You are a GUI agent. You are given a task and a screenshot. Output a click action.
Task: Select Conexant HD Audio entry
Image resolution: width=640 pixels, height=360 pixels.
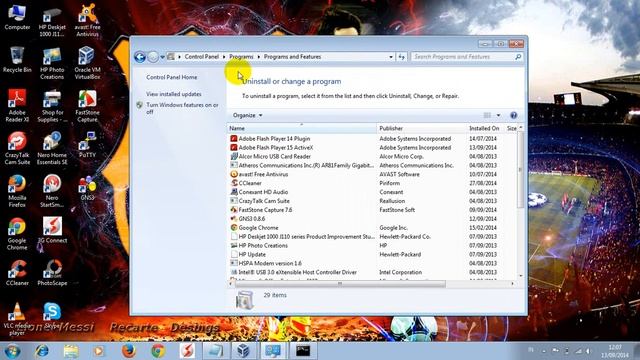pos(371,192)
